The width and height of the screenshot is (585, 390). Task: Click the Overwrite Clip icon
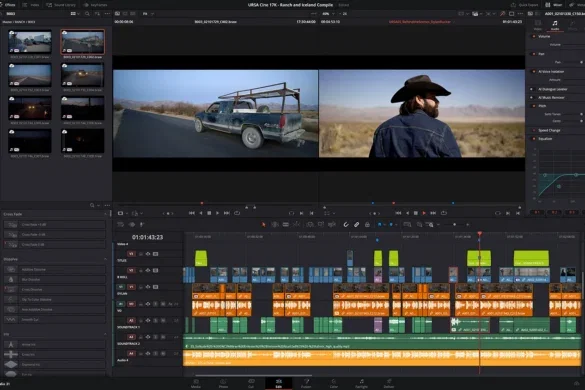[x=321, y=224]
